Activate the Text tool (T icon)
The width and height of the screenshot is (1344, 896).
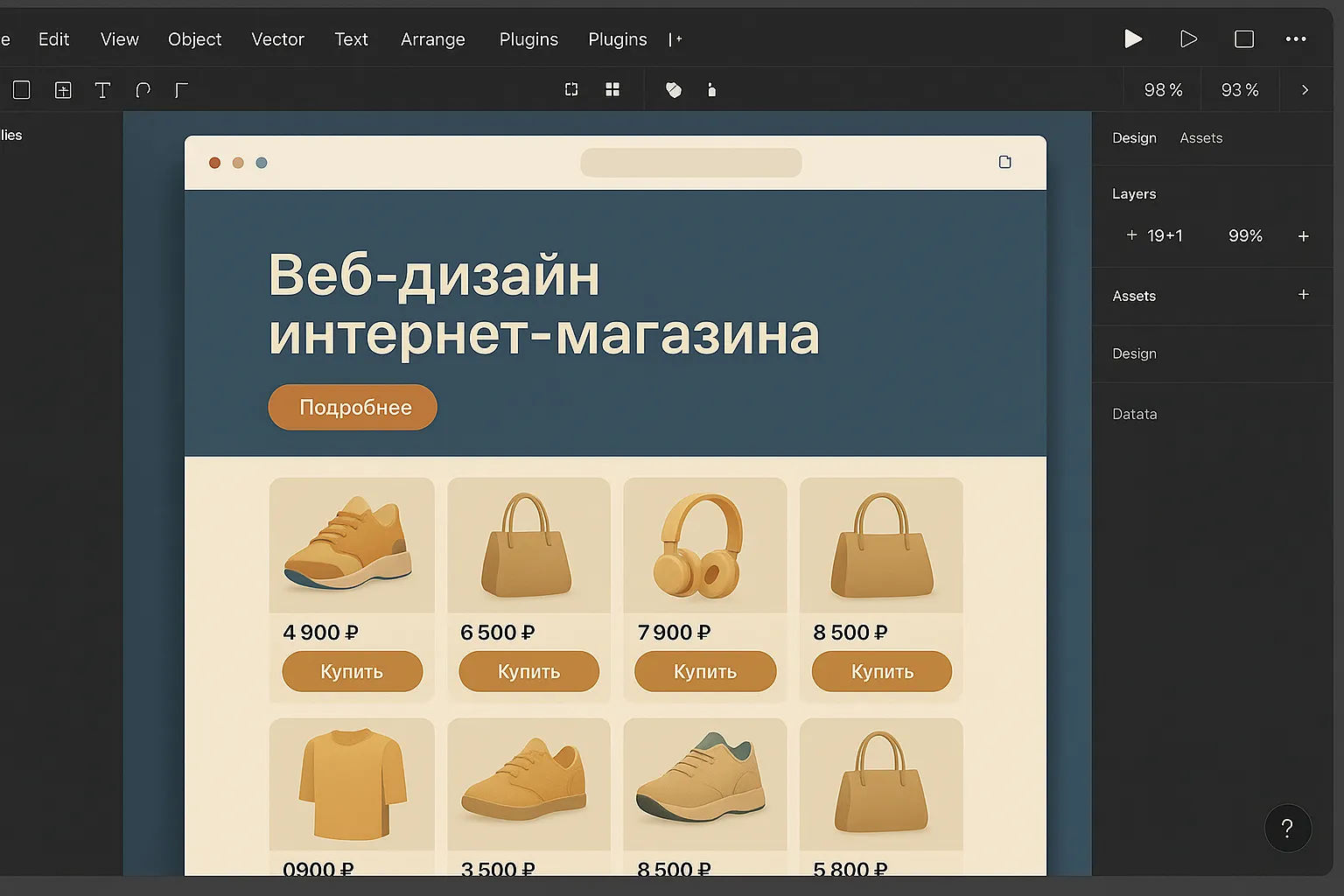coord(102,90)
